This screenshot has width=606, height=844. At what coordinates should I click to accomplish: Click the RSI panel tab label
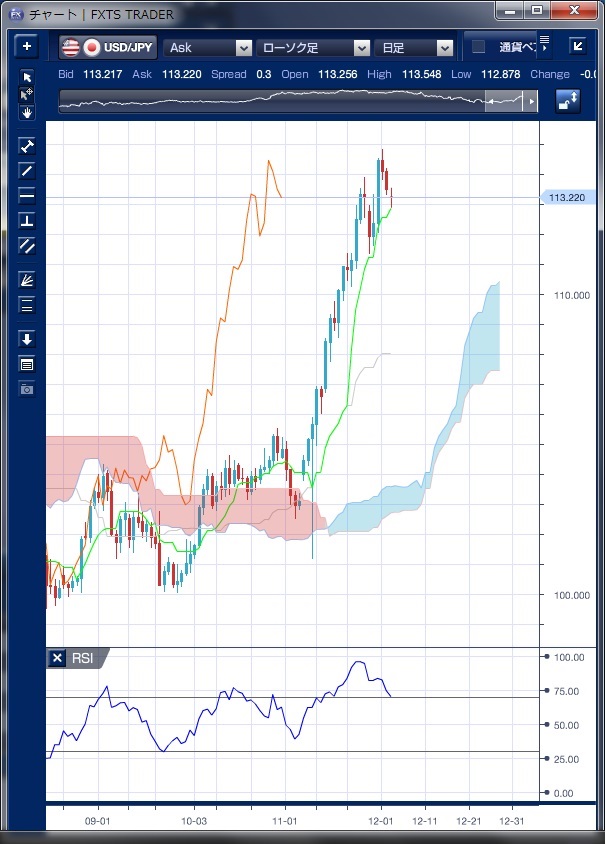[x=83, y=658]
